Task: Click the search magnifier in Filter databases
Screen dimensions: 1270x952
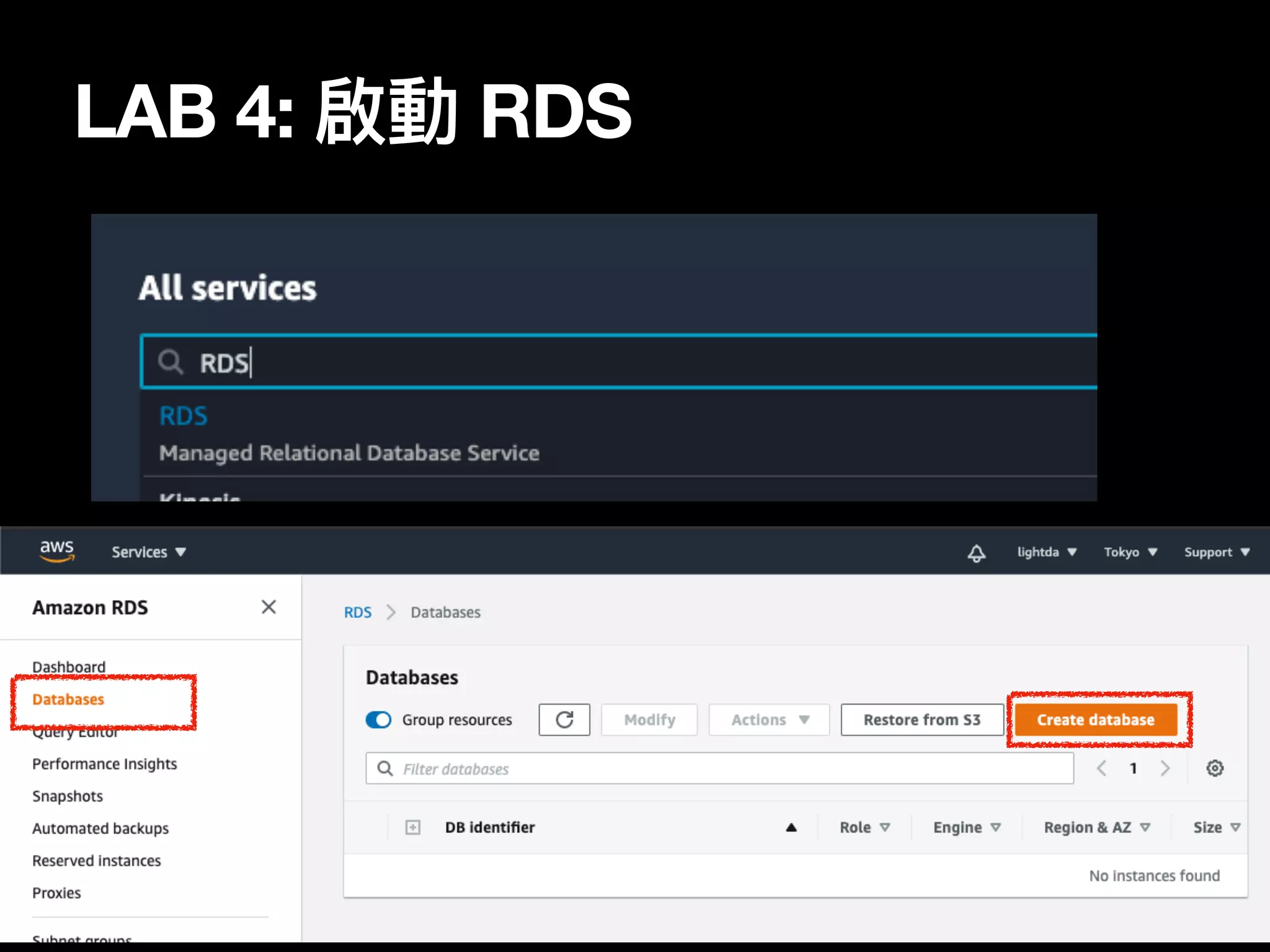Action: [385, 769]
